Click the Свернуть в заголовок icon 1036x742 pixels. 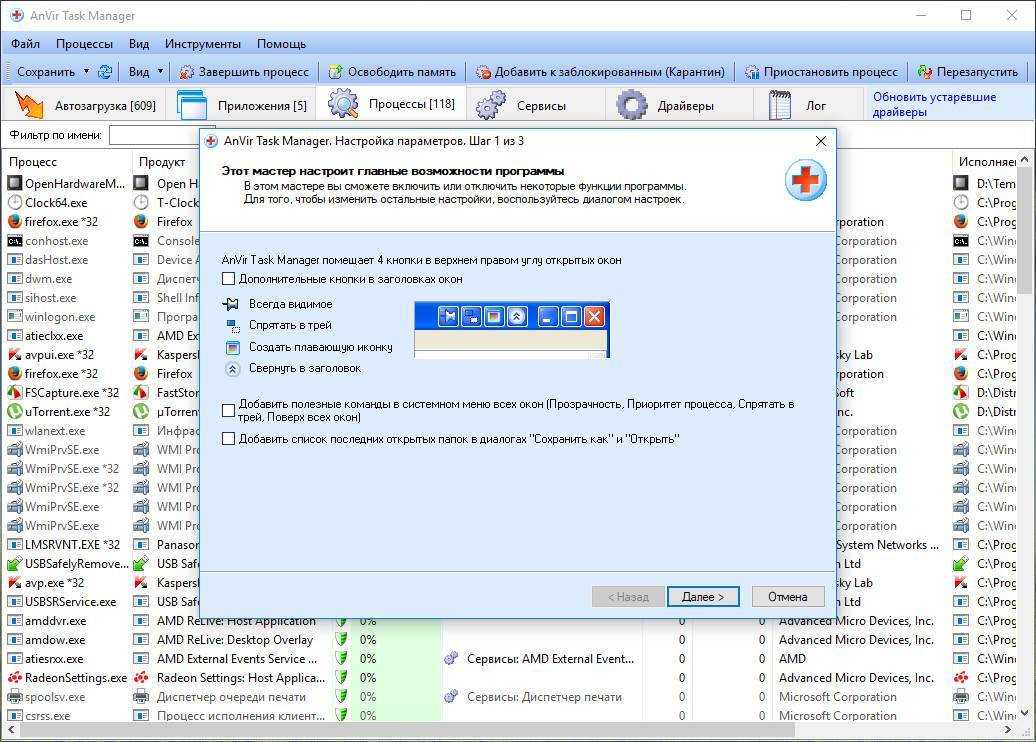click(x=233, y=369)
